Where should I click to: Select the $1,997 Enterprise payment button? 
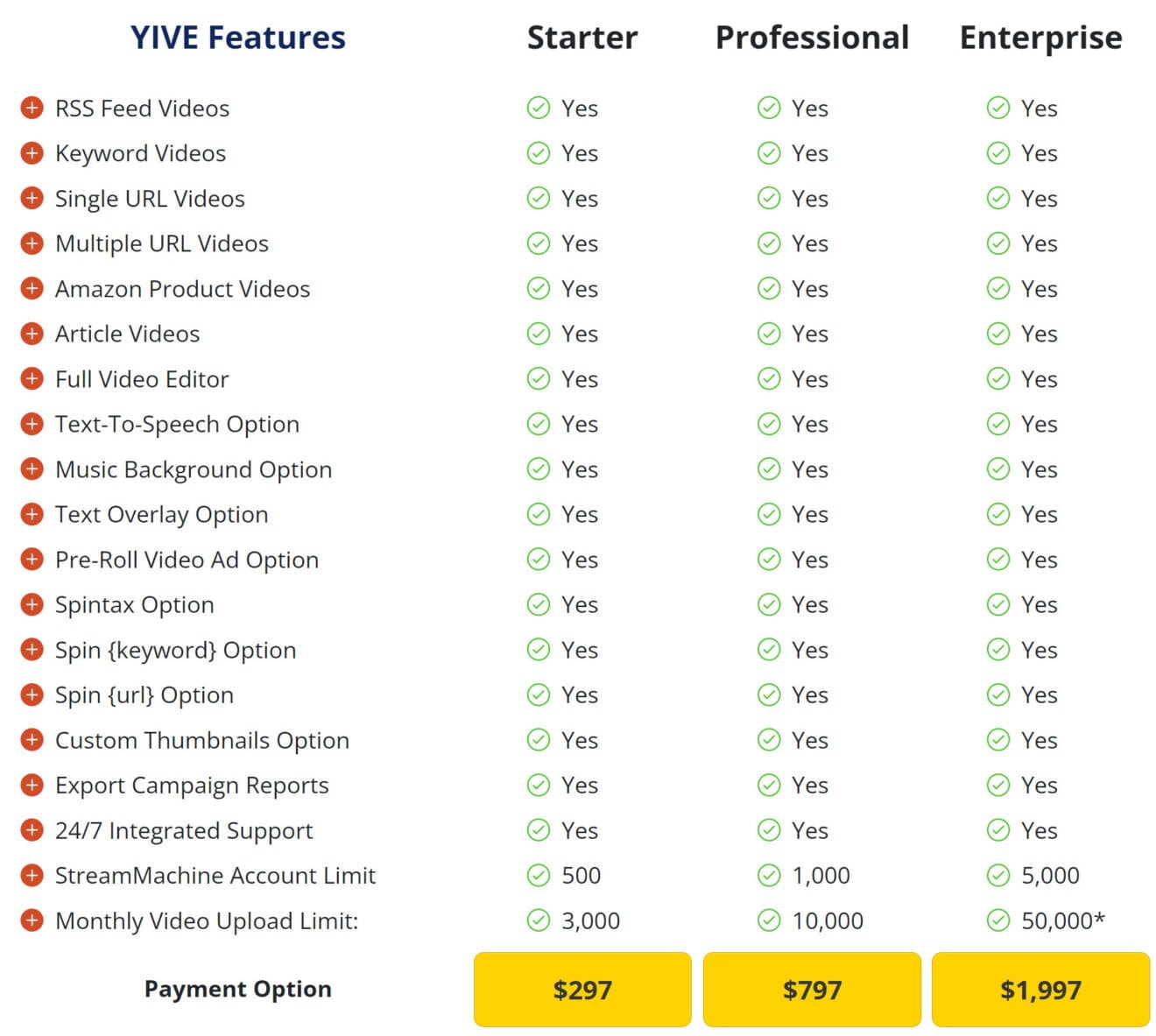click(1040, 990)
